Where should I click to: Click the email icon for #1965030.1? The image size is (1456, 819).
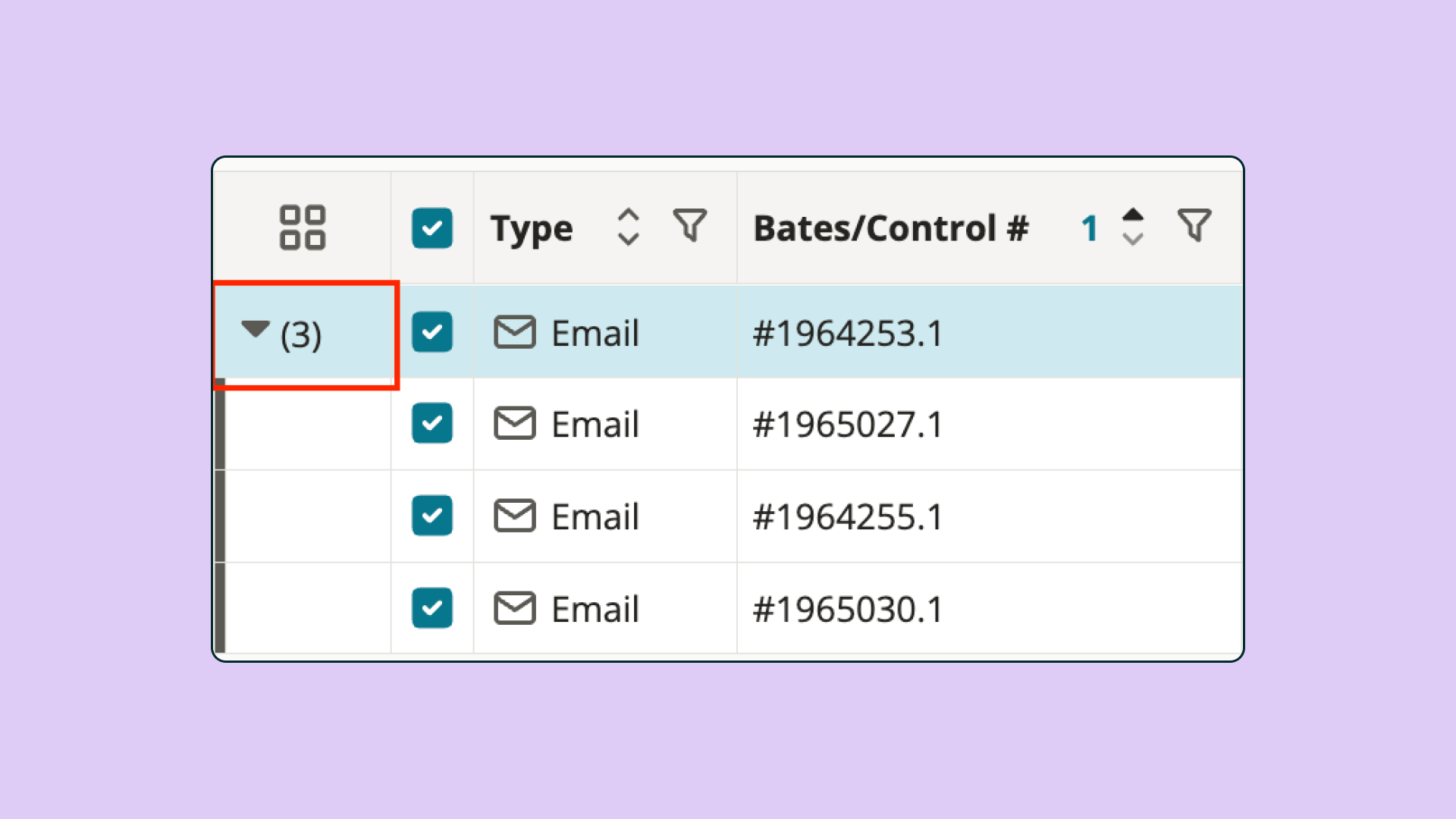[514, 608]
